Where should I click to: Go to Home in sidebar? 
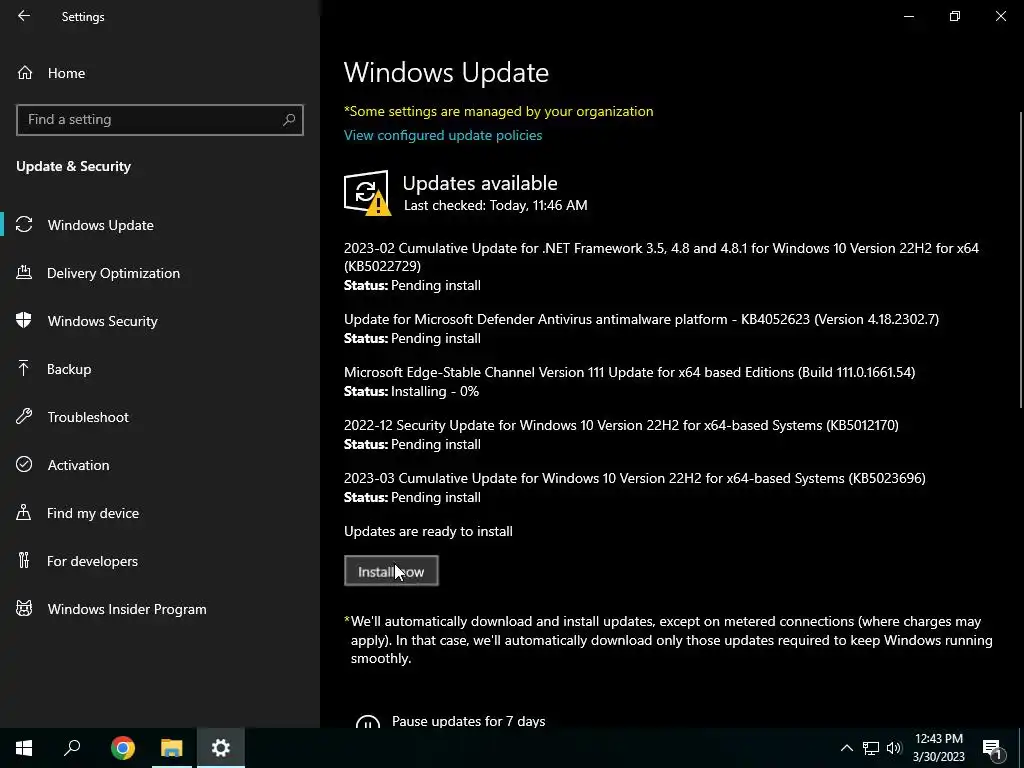pyautogui.click(x=66, y=73)
